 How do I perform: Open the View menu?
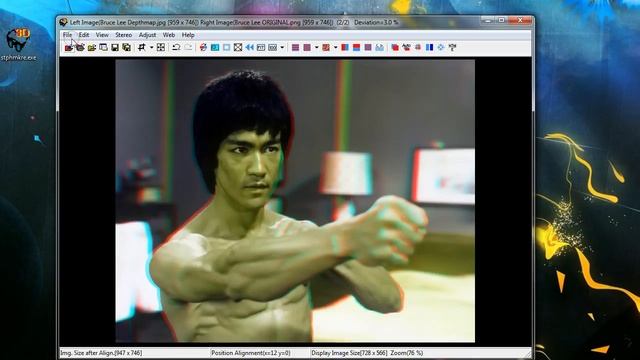102,35
